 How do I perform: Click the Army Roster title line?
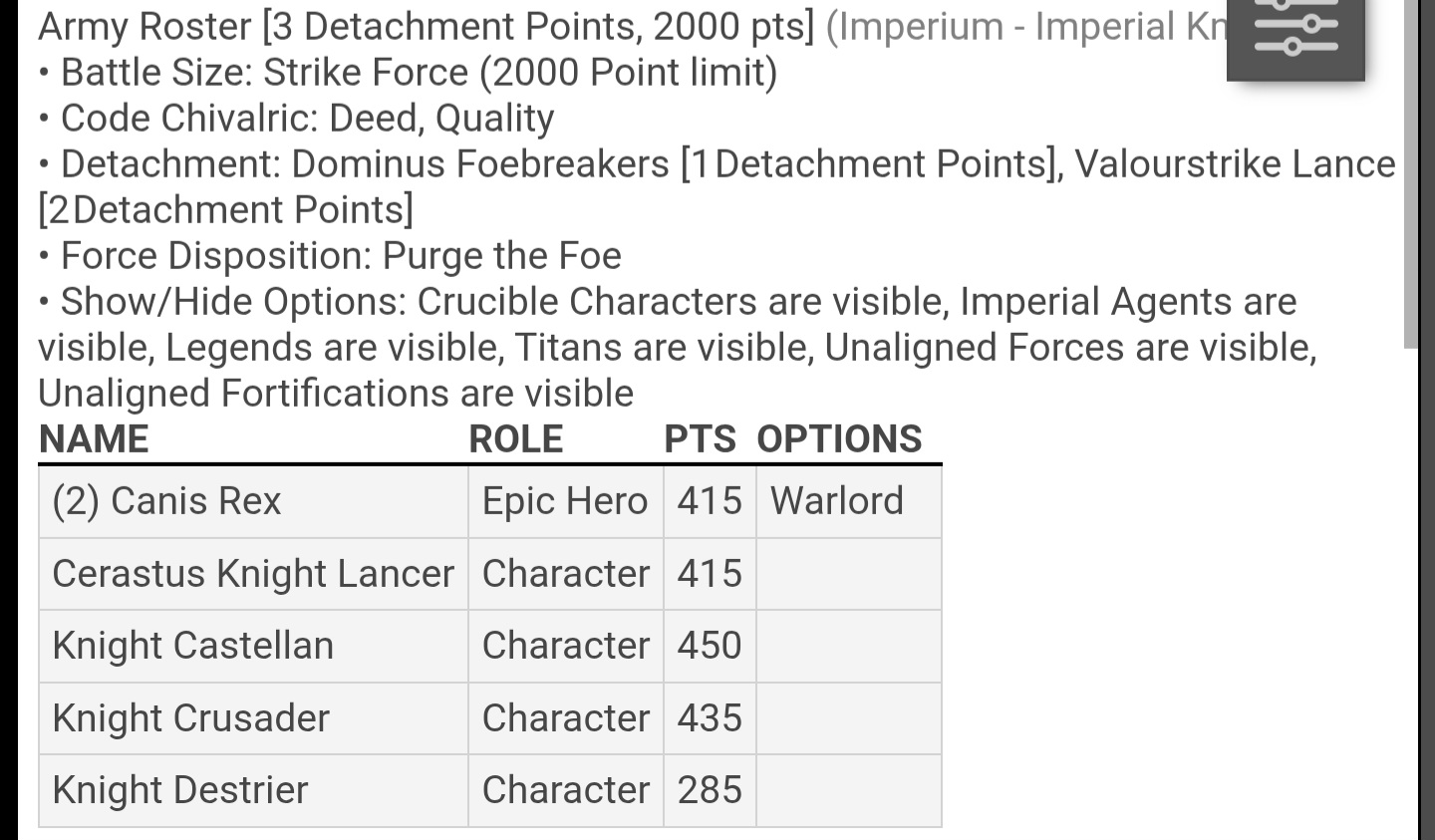click(633, 27)
